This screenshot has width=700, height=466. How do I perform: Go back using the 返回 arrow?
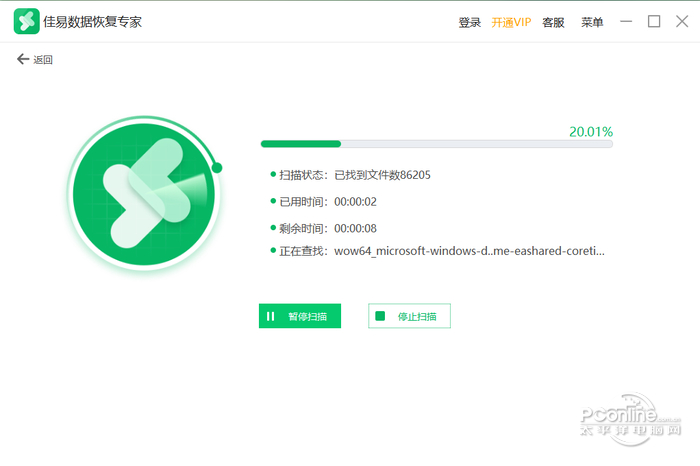coord(34,59)
